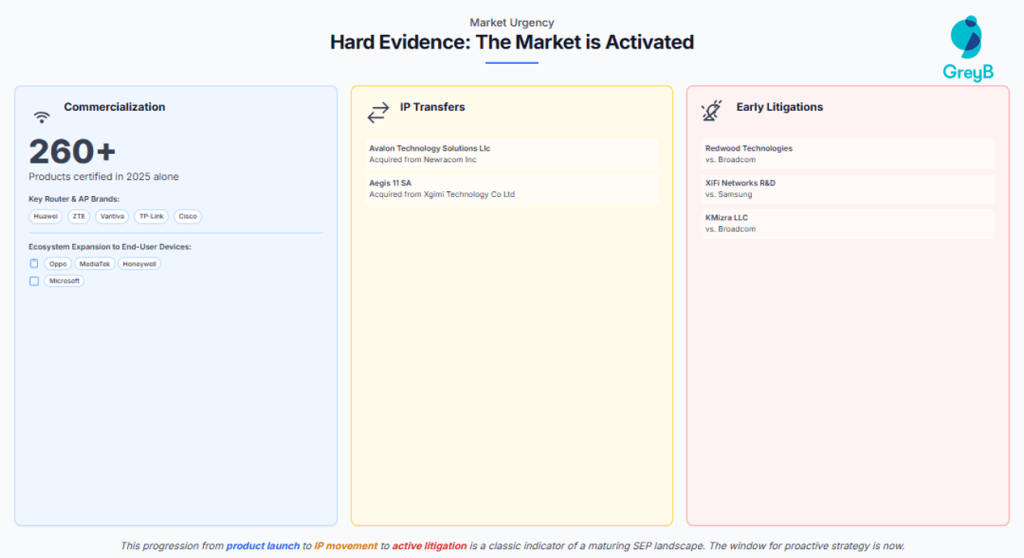Select the Huawei brand chip

(x=46, y=216)
